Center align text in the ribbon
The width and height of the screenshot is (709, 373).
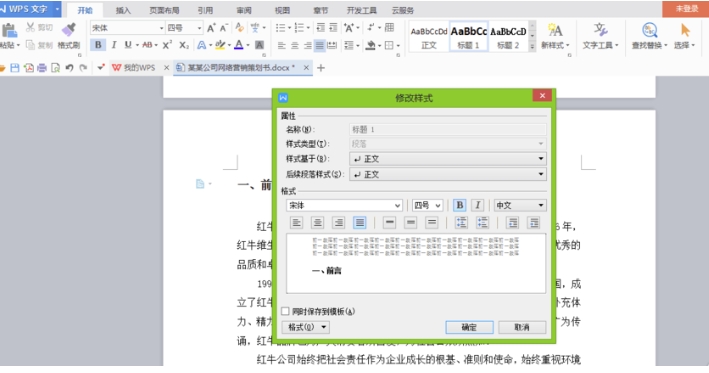pos(295,45)
